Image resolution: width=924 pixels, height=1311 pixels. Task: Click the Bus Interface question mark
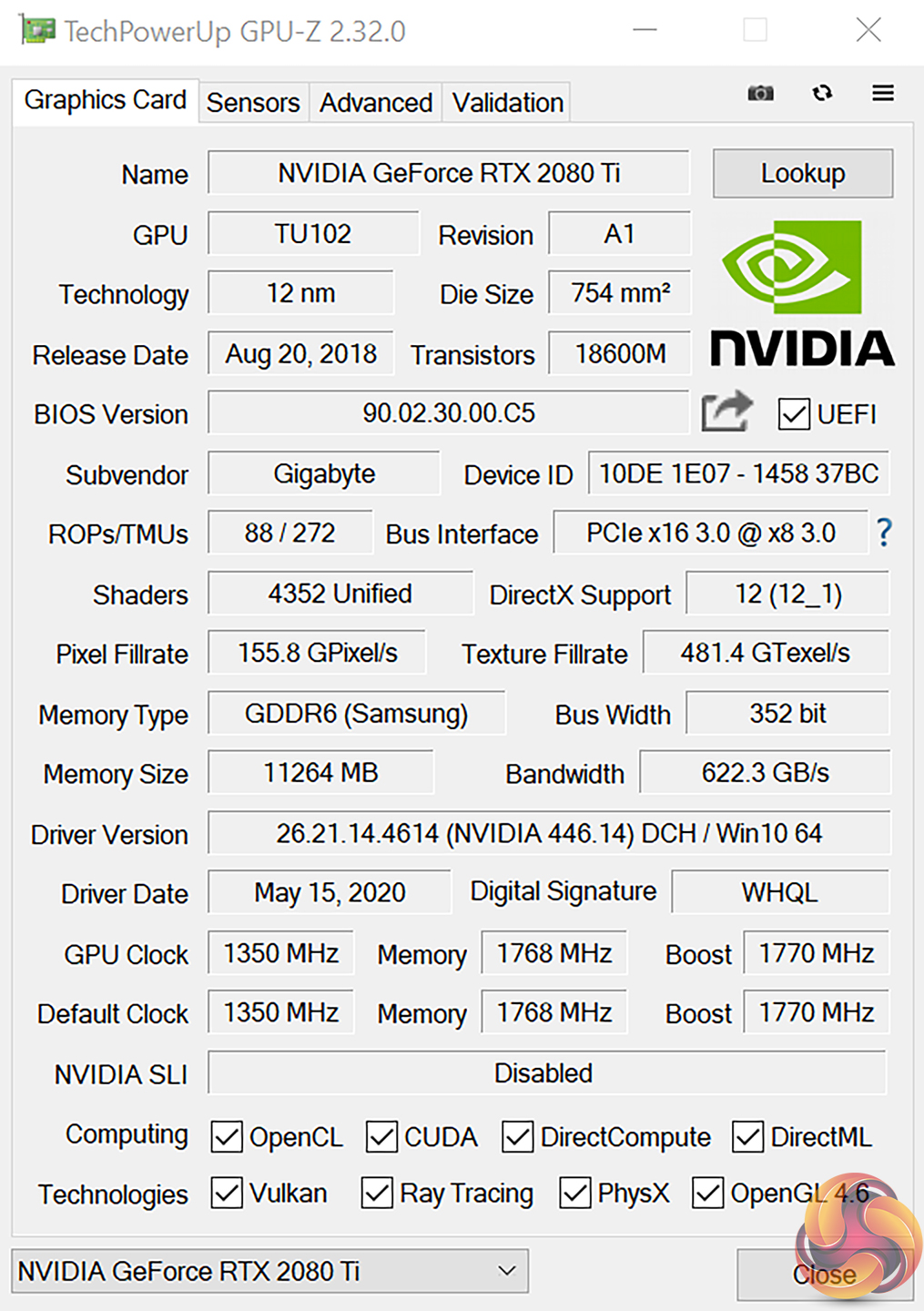pos(883,533)
